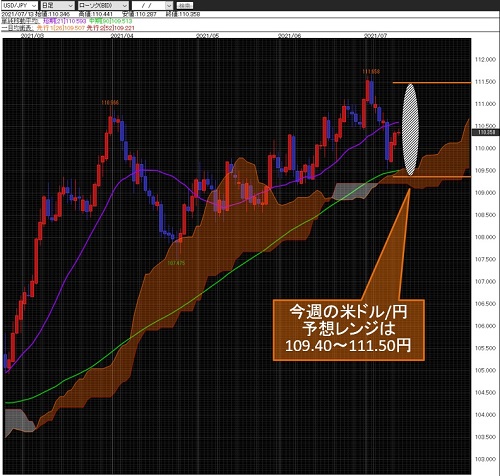Click the 一目均衡表 indicator link

17,28
